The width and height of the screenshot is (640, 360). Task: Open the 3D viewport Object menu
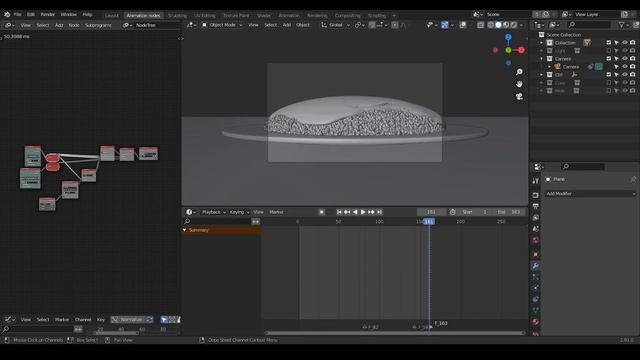(302, 25)
